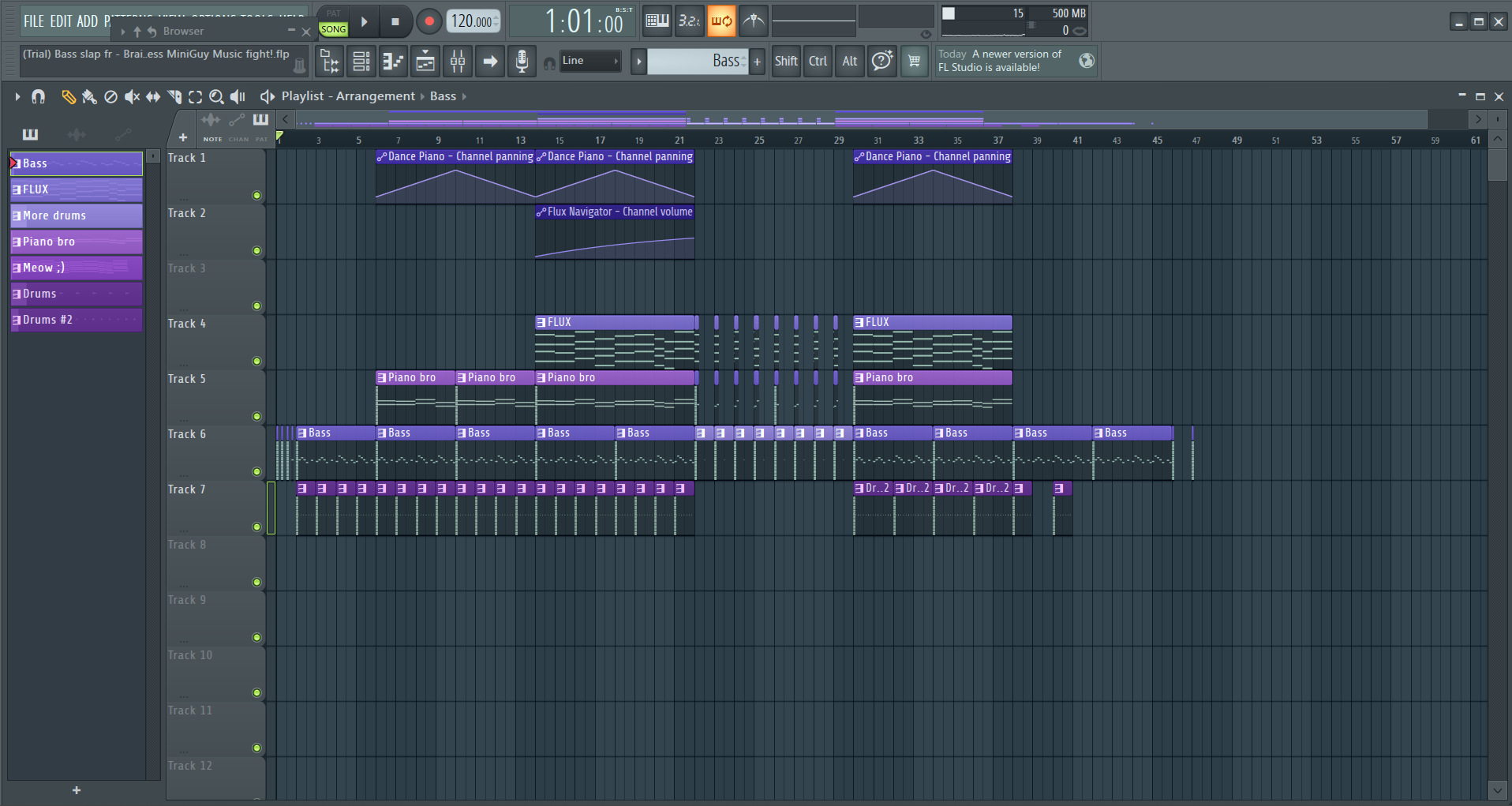Mute Track 9 using its green dot
The height and width of the screenshot is (806, 1512).
(x=256, y=637)
